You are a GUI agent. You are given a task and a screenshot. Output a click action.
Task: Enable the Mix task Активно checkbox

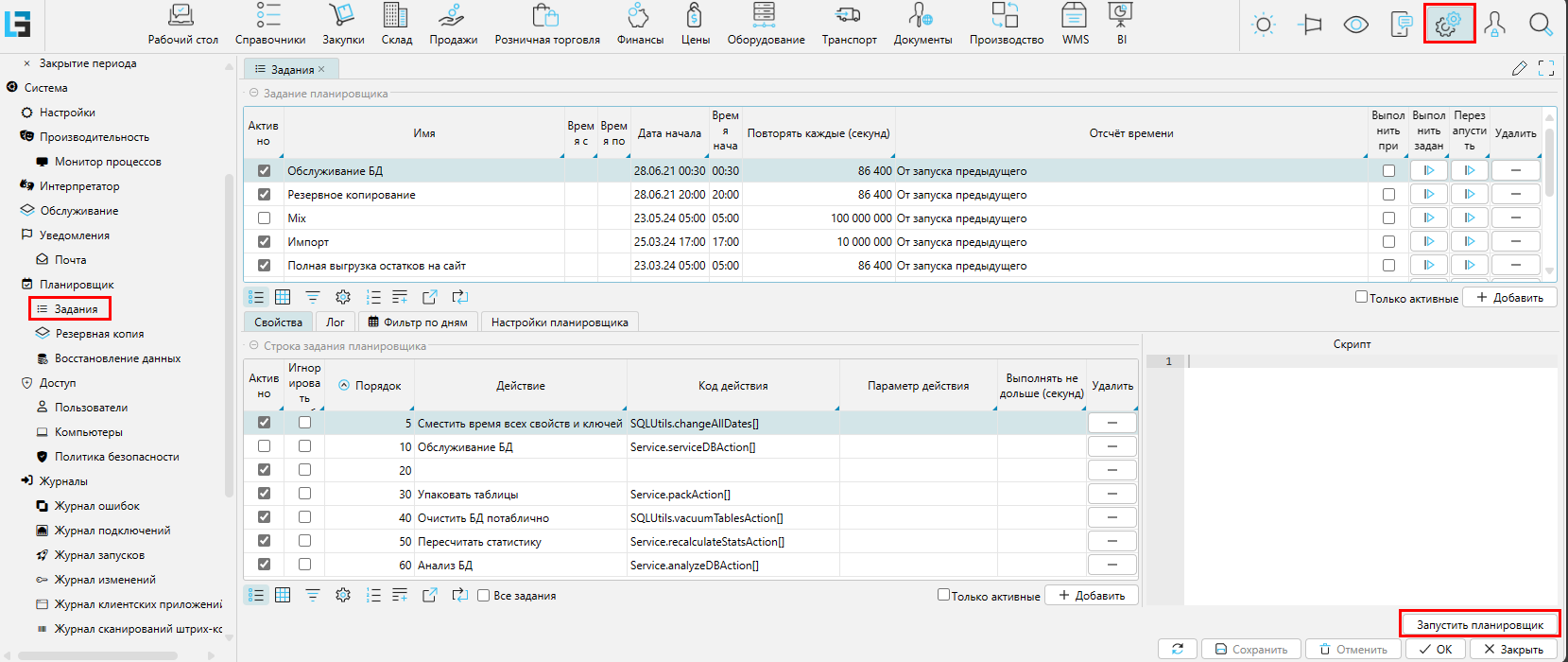[x=264, y=218]
